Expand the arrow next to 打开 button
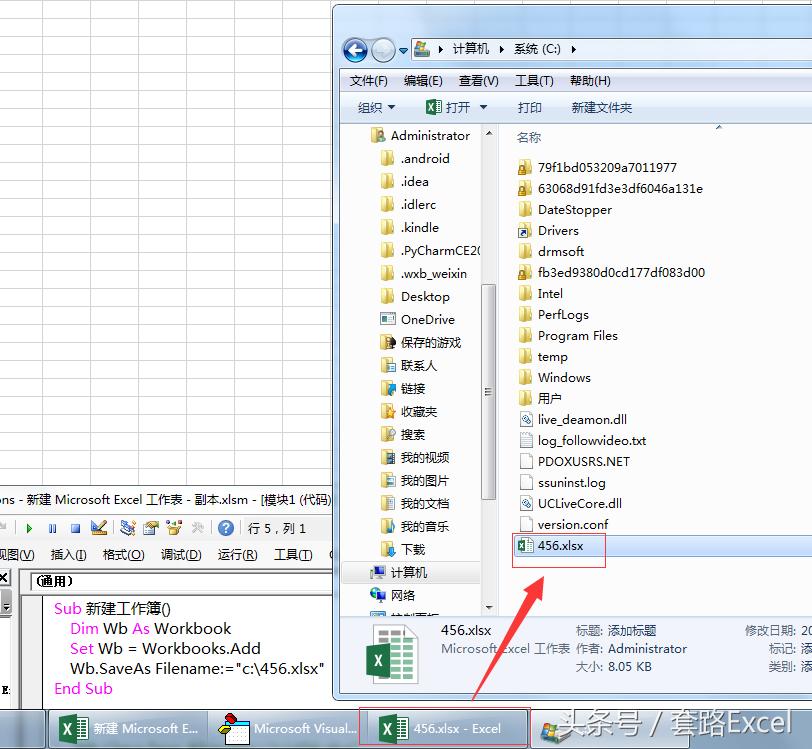This screenshot has height=749, width=812. point(484,108)
